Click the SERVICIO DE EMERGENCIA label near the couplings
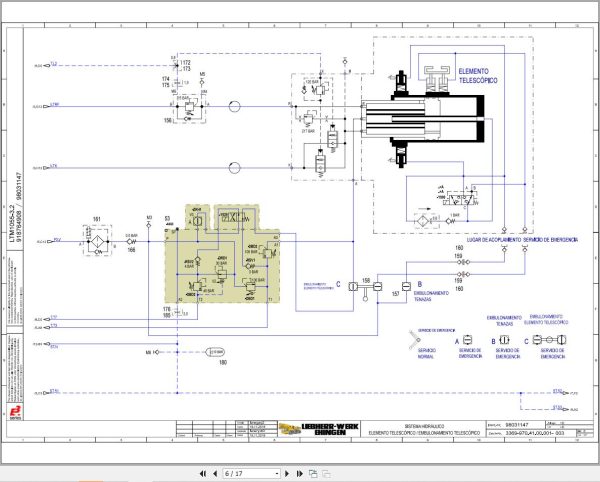The width and height of the screenshot is (600, 482). pos(551,240)
